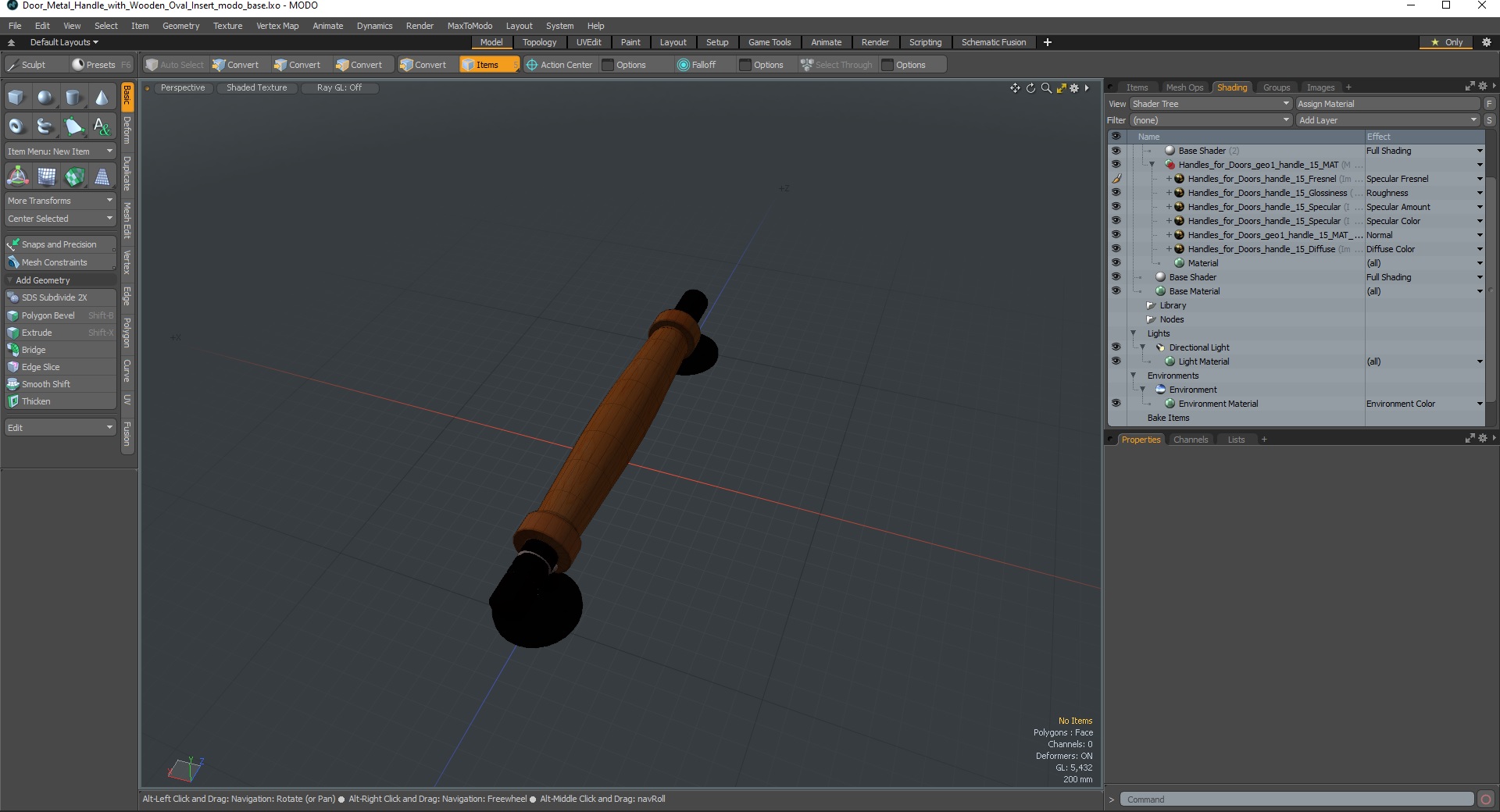Open the Center Selected dropdown

point(60,219)
